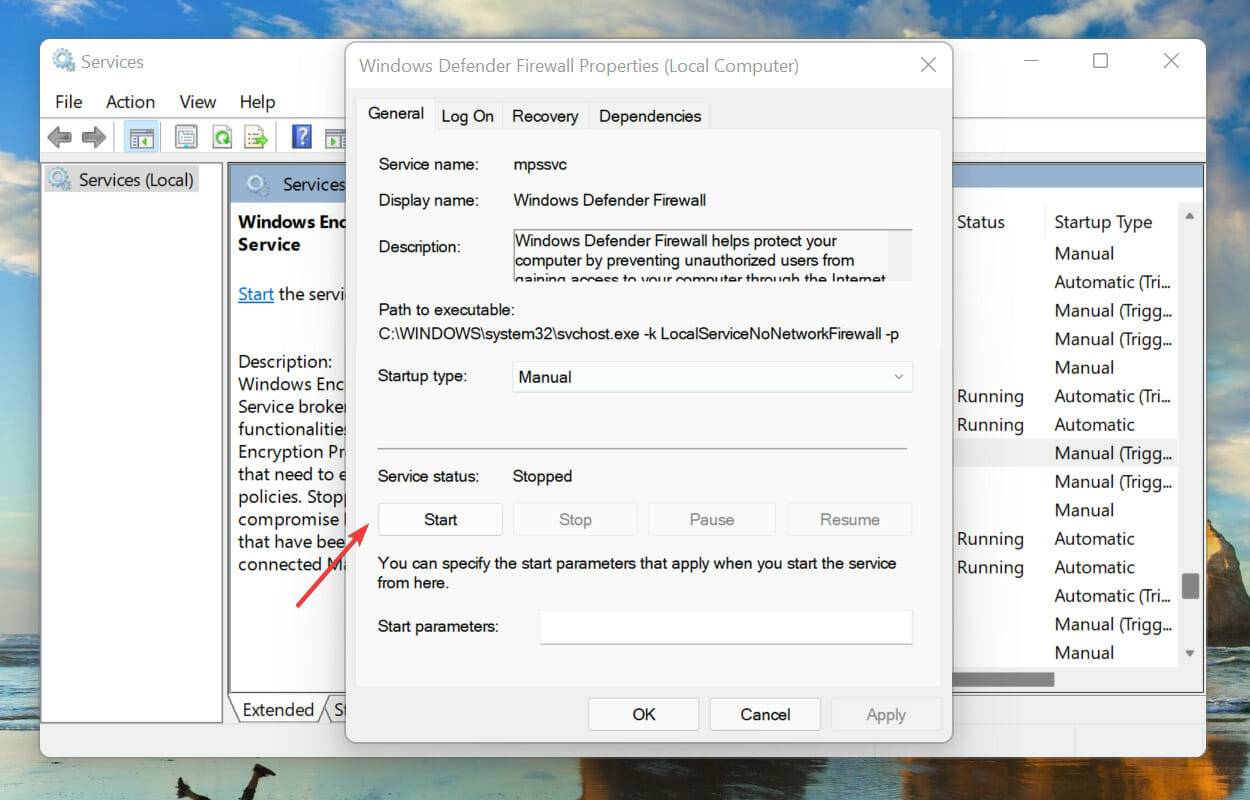Apply changes with the OK button
1250x800 pixels.
click(643, 714)
